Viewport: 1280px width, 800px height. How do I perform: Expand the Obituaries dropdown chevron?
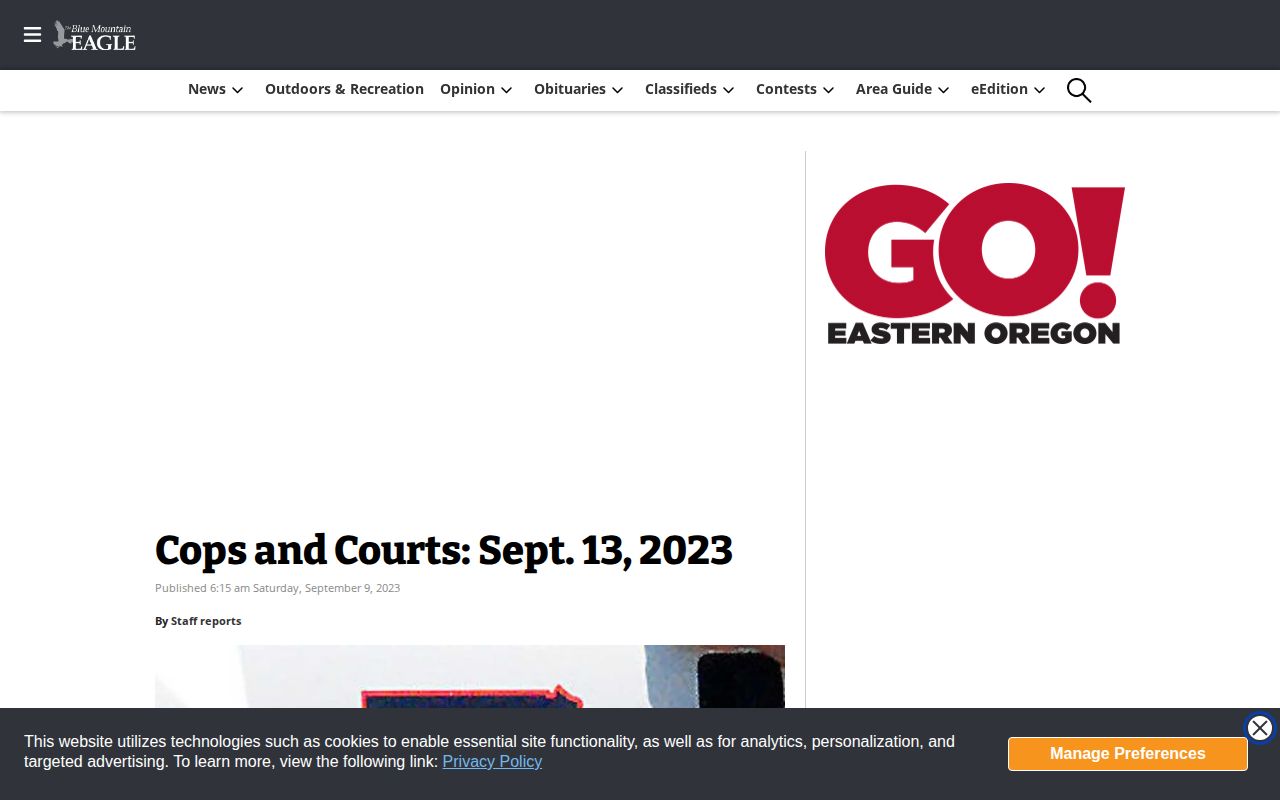pyautogui.click(x=618, y=90)
